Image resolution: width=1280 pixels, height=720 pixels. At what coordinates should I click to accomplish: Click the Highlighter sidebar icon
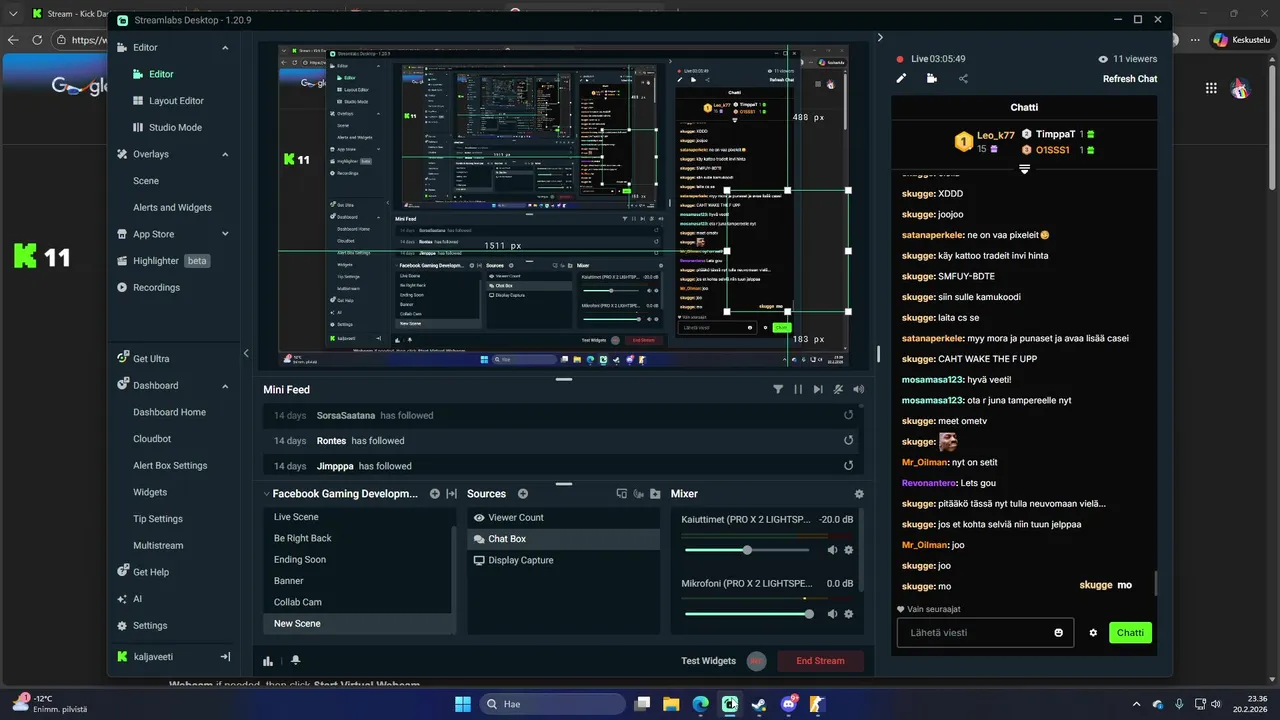[x=122, y=261]
